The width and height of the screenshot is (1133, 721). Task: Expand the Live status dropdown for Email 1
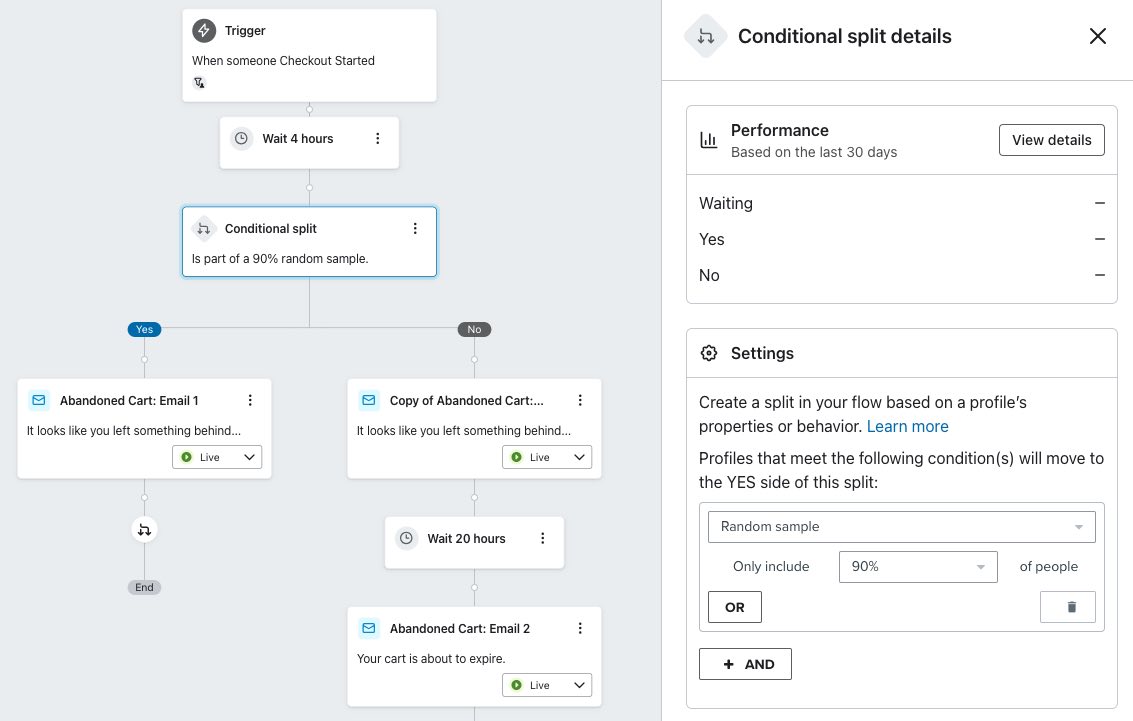point(217,457)
